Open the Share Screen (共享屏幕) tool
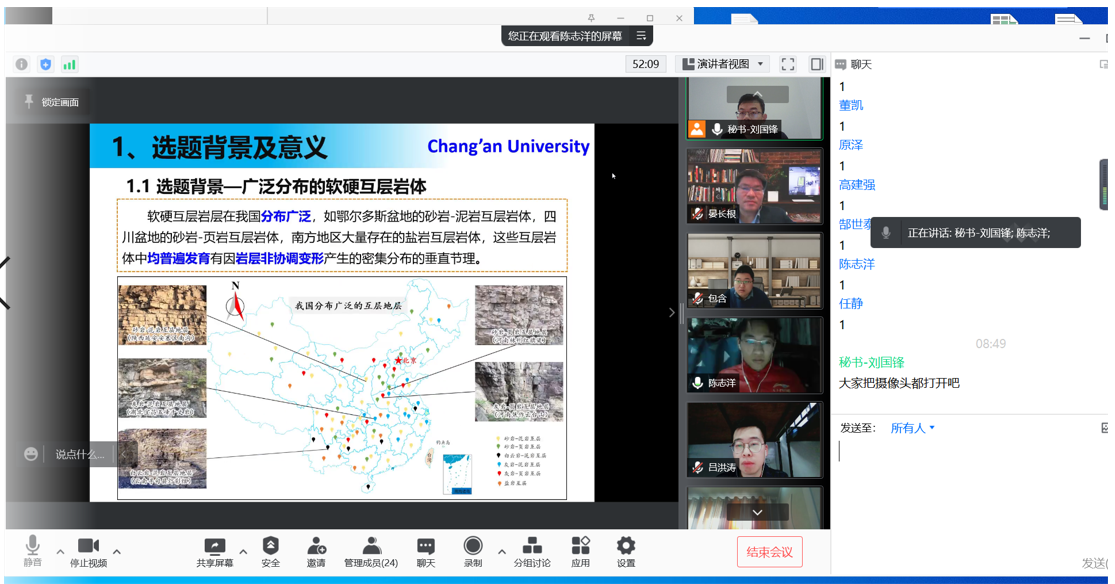Image resolution: width=1115 pixels, height=584 pixels. click(215, 546)
